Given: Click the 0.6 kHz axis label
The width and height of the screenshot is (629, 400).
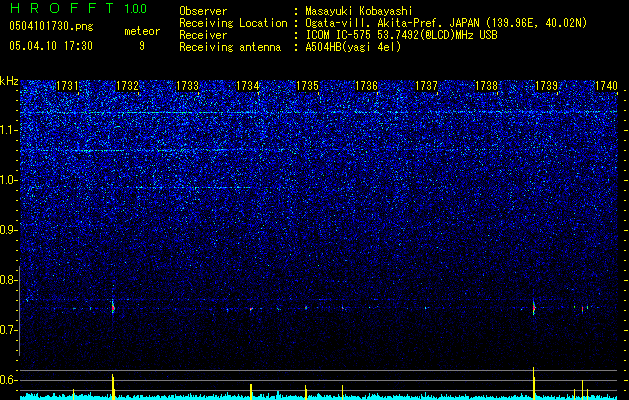Looking at the screenshot, I should (x=9, y=380).
